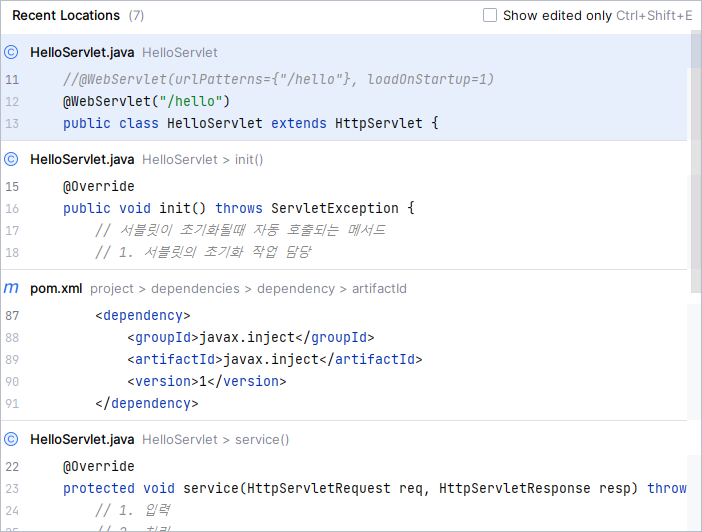Screen dimensions: 702x532
Task: Click line 87 opening dependency tag
Action: coord(143,315)
